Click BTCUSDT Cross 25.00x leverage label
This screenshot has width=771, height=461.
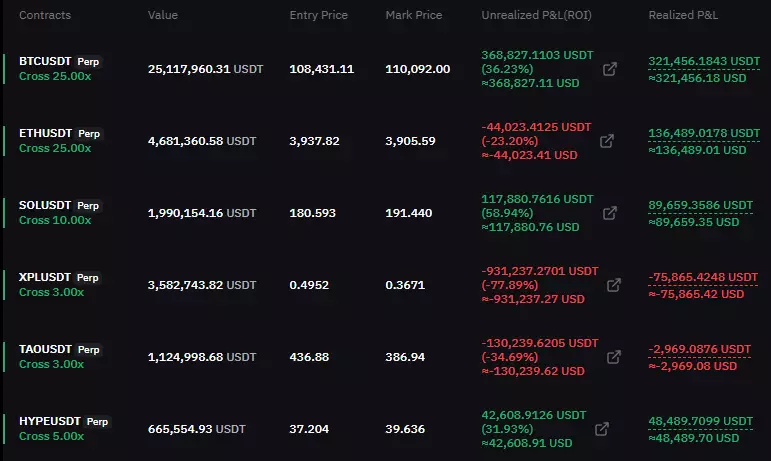click(55, 77)
